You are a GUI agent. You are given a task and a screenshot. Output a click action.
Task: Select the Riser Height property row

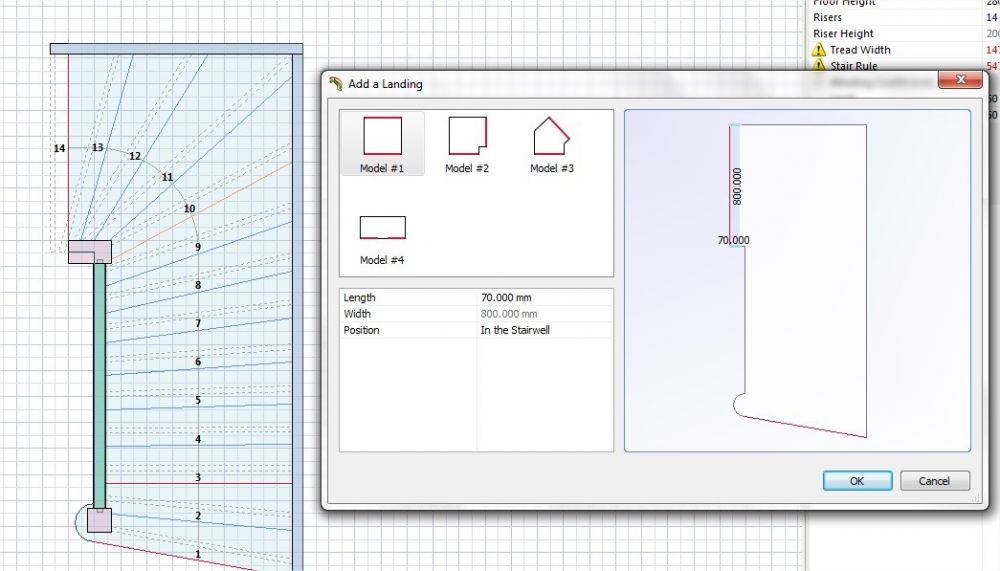coord(904,33)
